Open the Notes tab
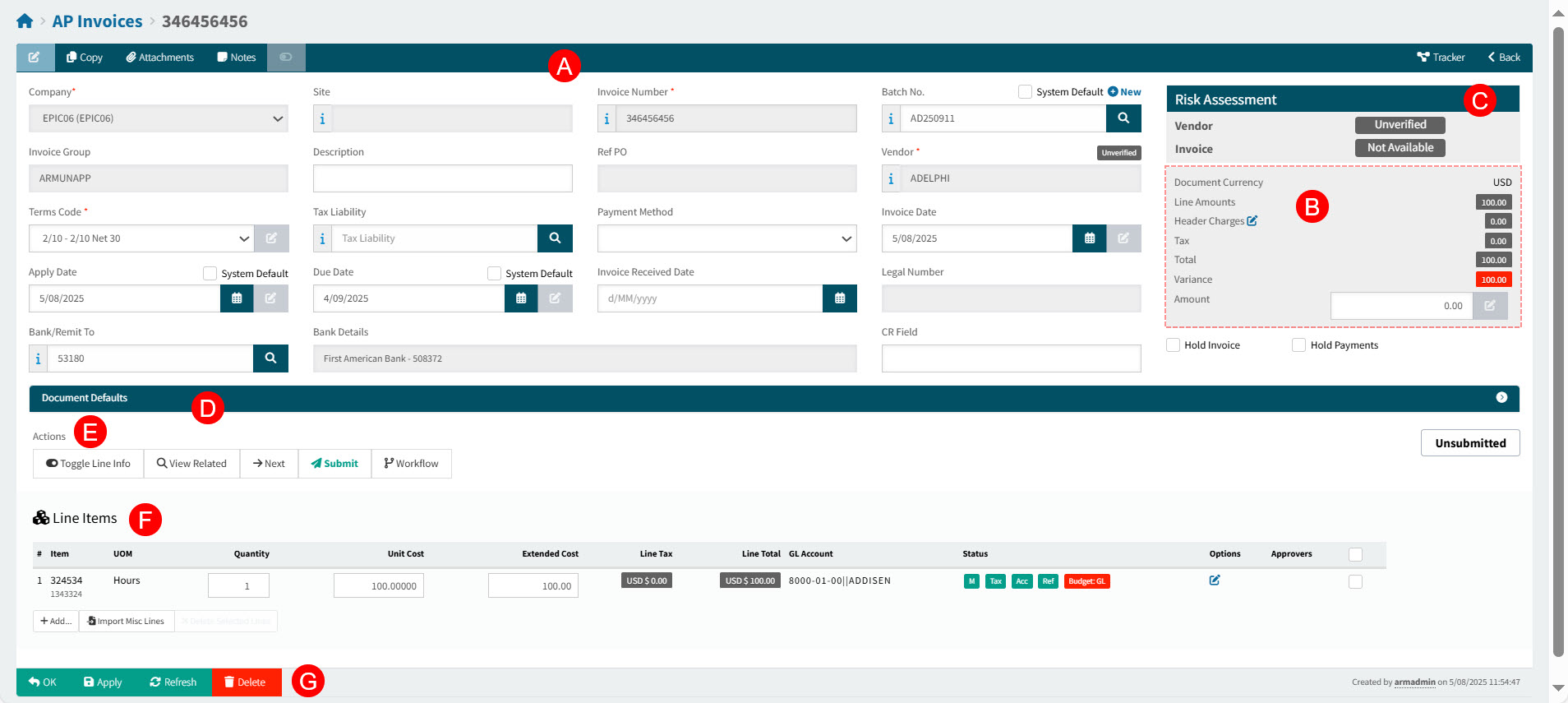This screenshot has height=703, width=1568. point(237,58)
